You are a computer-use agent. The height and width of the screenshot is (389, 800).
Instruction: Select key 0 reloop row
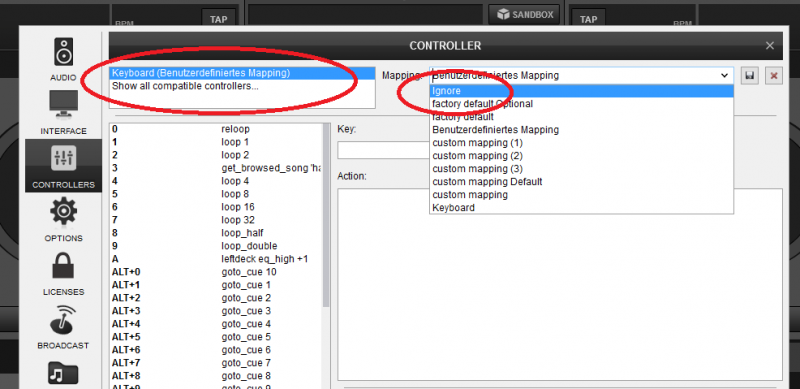coord(216,129)
